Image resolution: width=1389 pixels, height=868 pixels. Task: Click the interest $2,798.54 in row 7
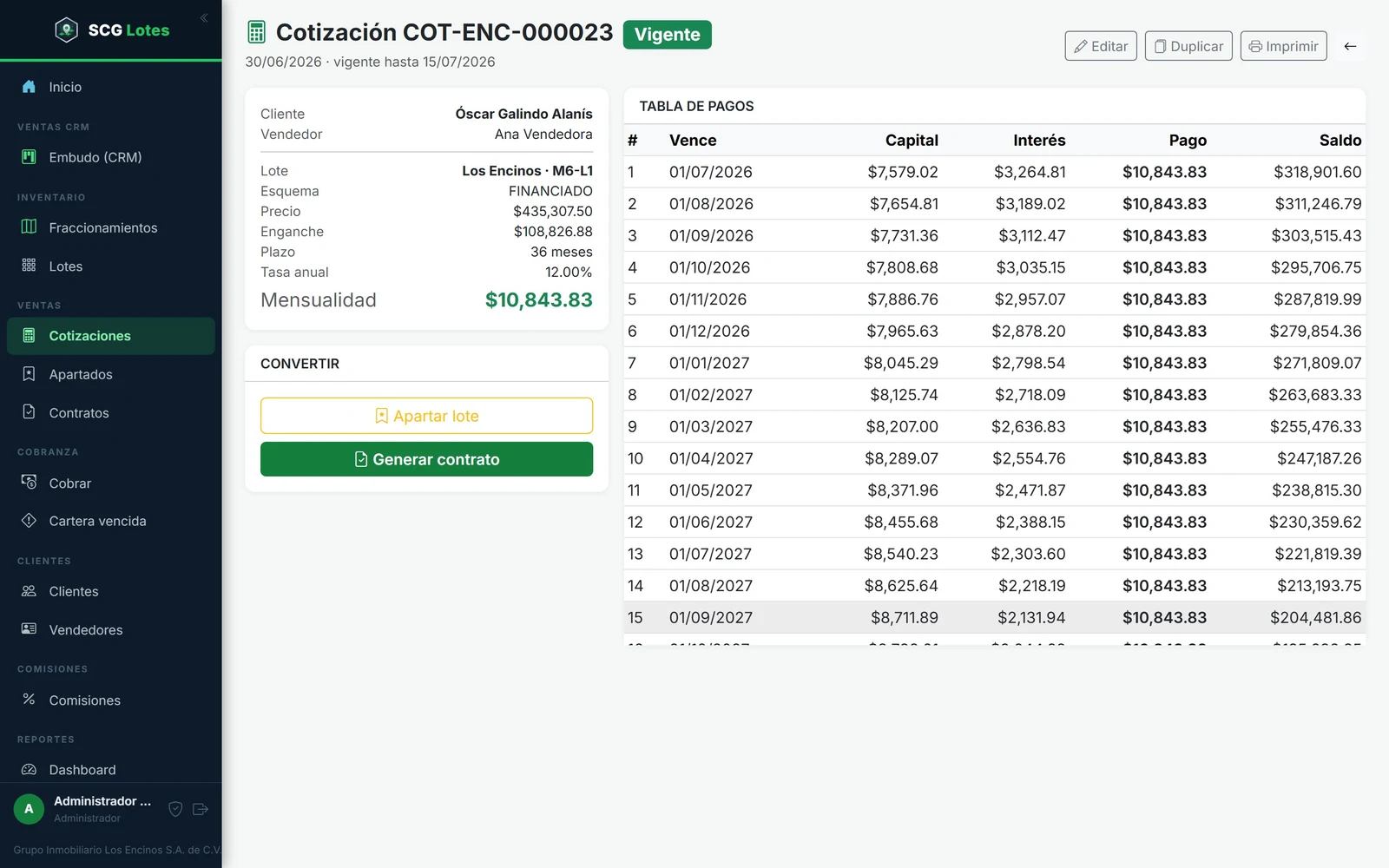(x=1029, y=363)
